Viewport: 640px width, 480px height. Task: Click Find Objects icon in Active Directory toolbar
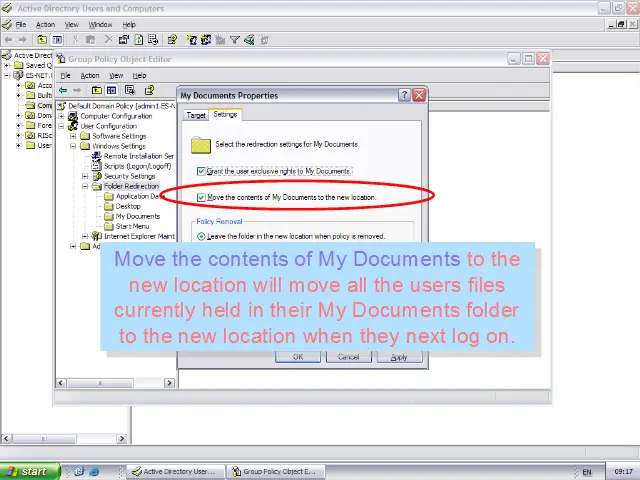click(x=249, y=40)
